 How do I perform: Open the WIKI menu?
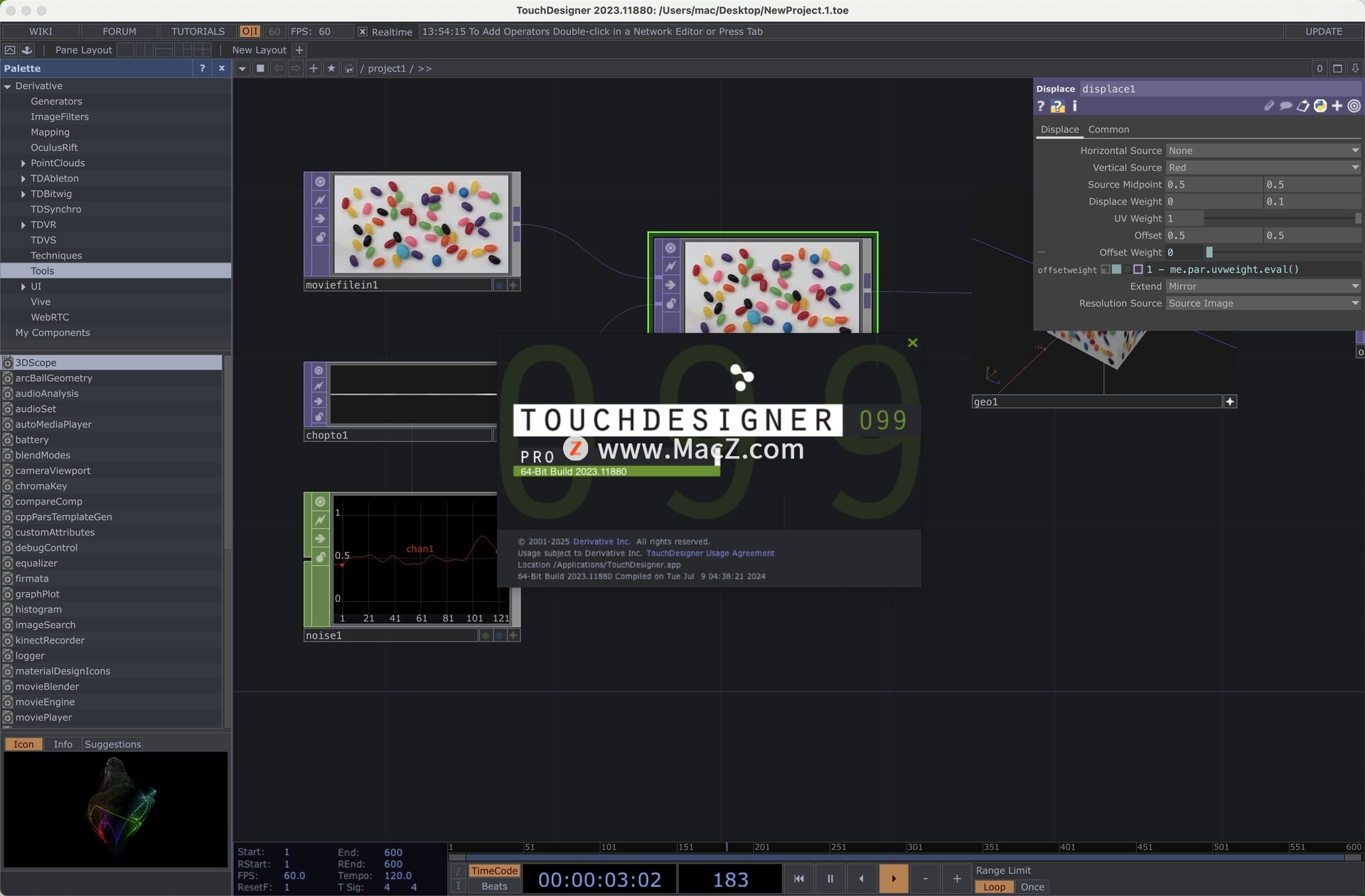41,31
